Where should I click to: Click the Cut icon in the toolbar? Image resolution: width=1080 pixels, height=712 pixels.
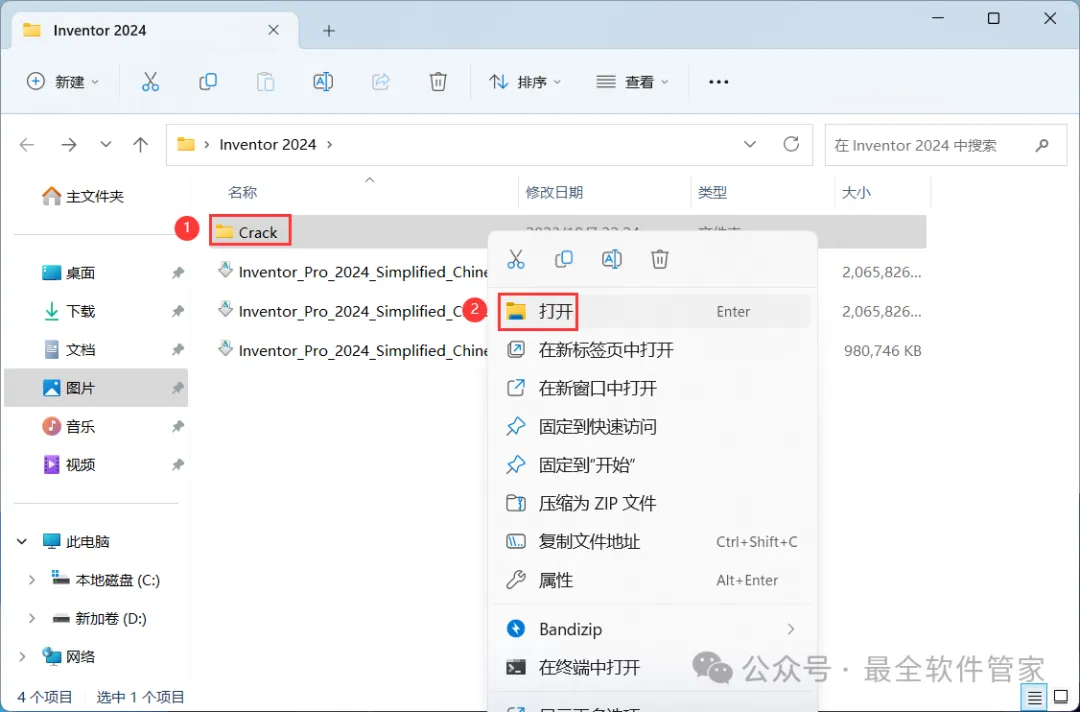(150, 82)
